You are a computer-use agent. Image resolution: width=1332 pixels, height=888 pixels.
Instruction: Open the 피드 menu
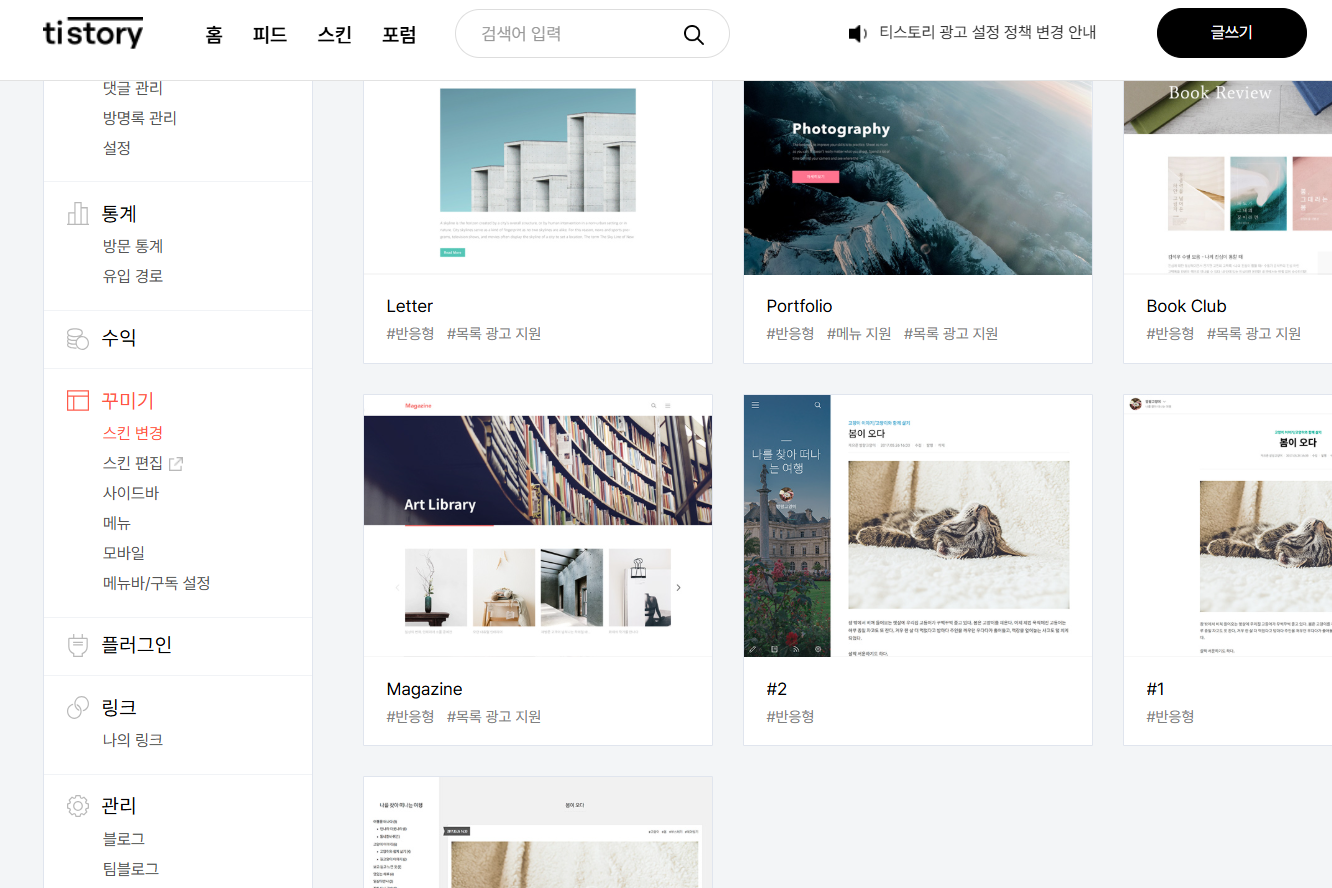click(270, 35)
